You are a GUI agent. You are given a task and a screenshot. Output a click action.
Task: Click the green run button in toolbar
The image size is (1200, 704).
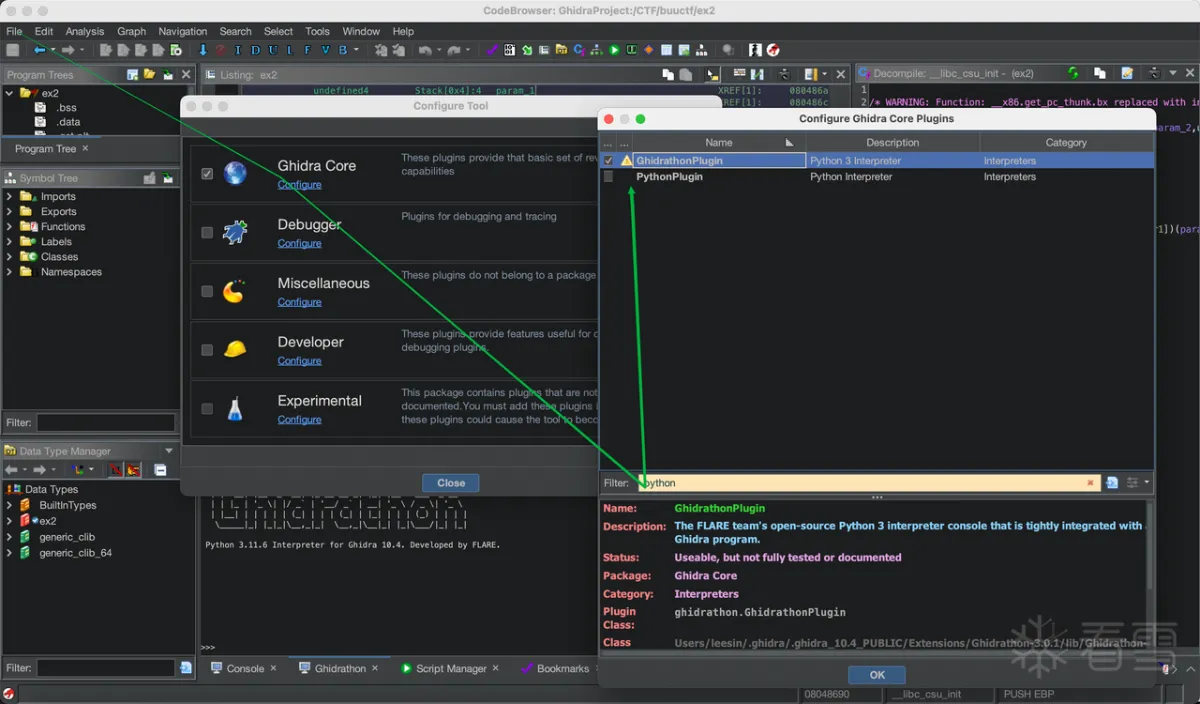(x=614, y=50)
